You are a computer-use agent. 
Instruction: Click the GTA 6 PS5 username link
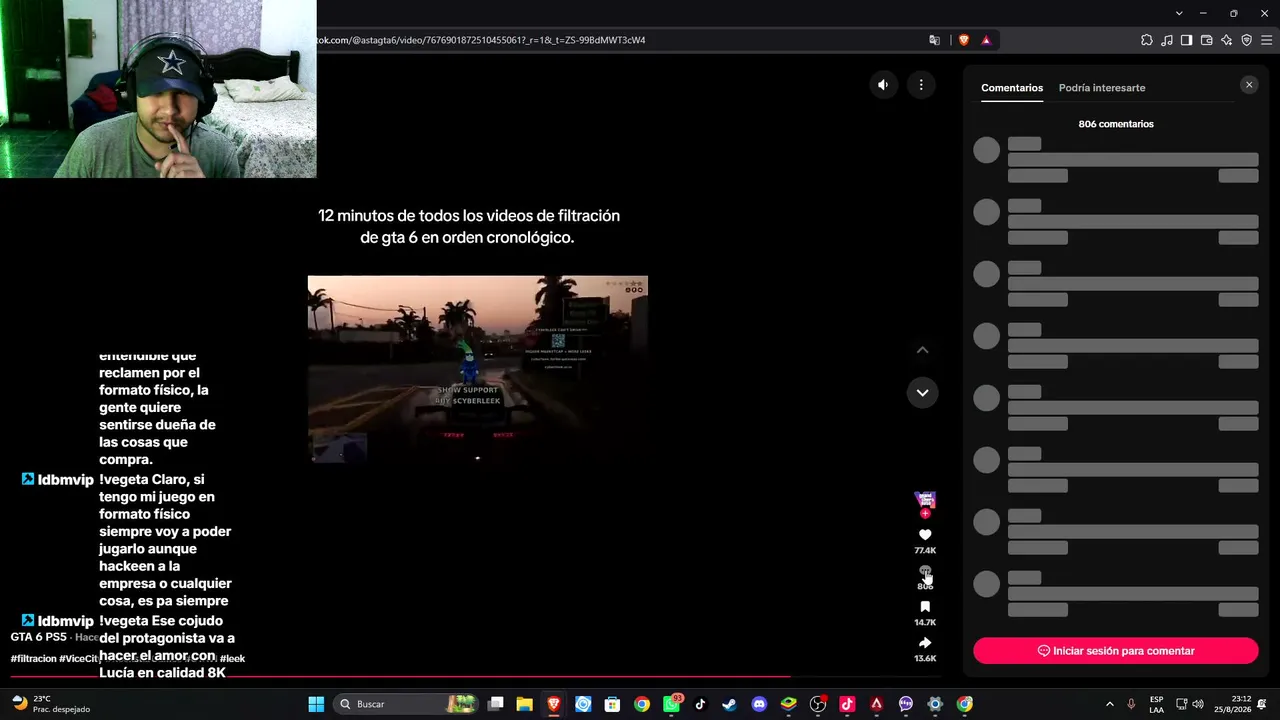[39, 637]
